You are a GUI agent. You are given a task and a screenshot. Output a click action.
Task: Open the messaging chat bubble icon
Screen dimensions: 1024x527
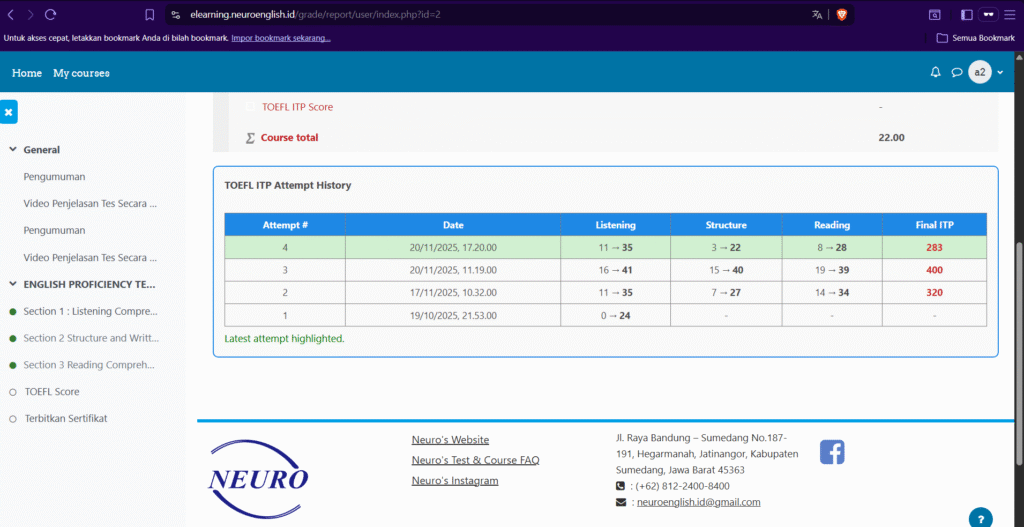click(x=956, y=73)
